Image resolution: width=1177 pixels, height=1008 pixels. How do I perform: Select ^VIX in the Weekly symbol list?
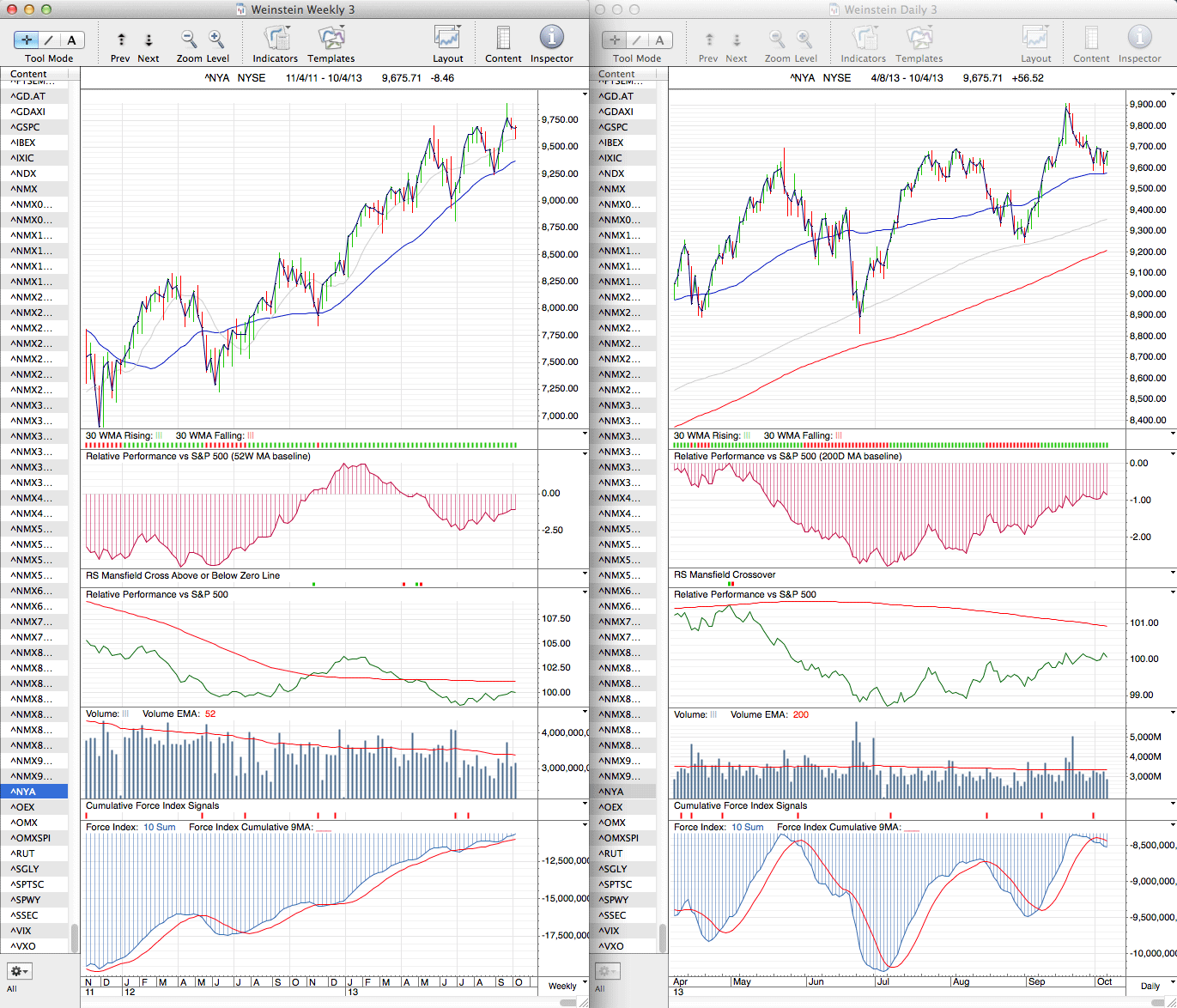pos(21,931)
